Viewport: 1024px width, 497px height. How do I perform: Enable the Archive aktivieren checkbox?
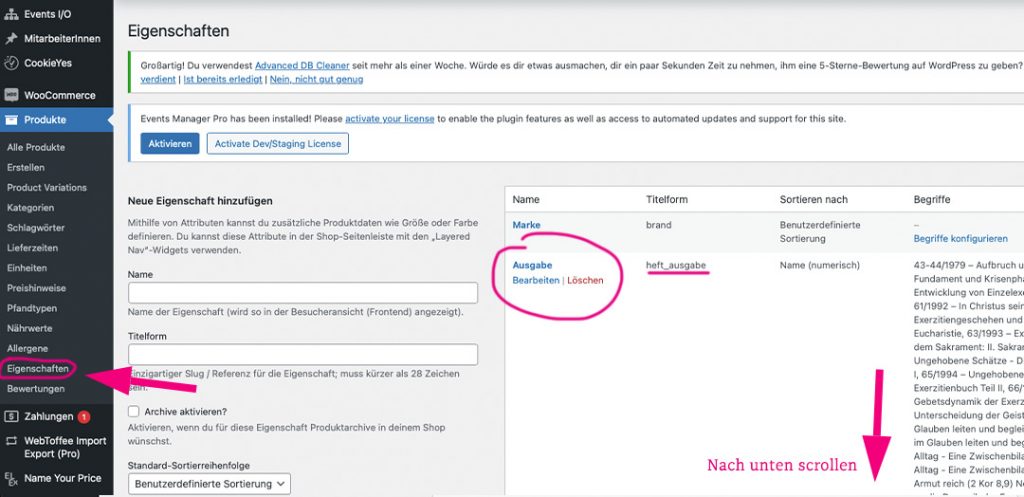click(134, 411)
